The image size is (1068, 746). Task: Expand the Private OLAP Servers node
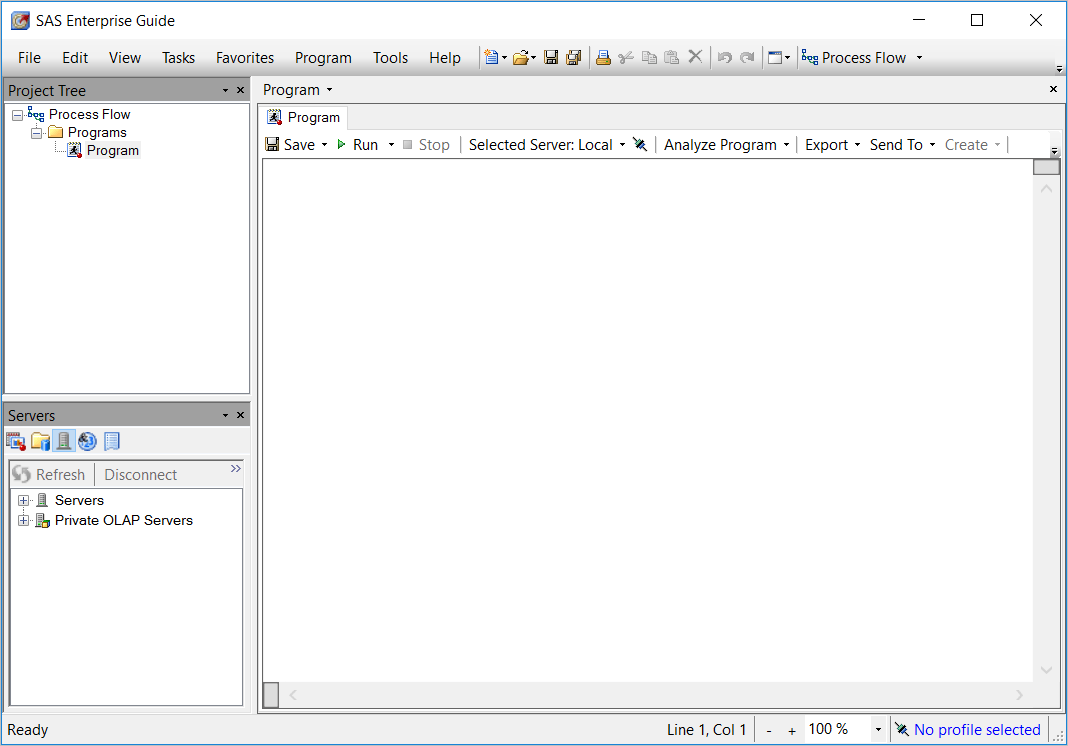(23, 520)
